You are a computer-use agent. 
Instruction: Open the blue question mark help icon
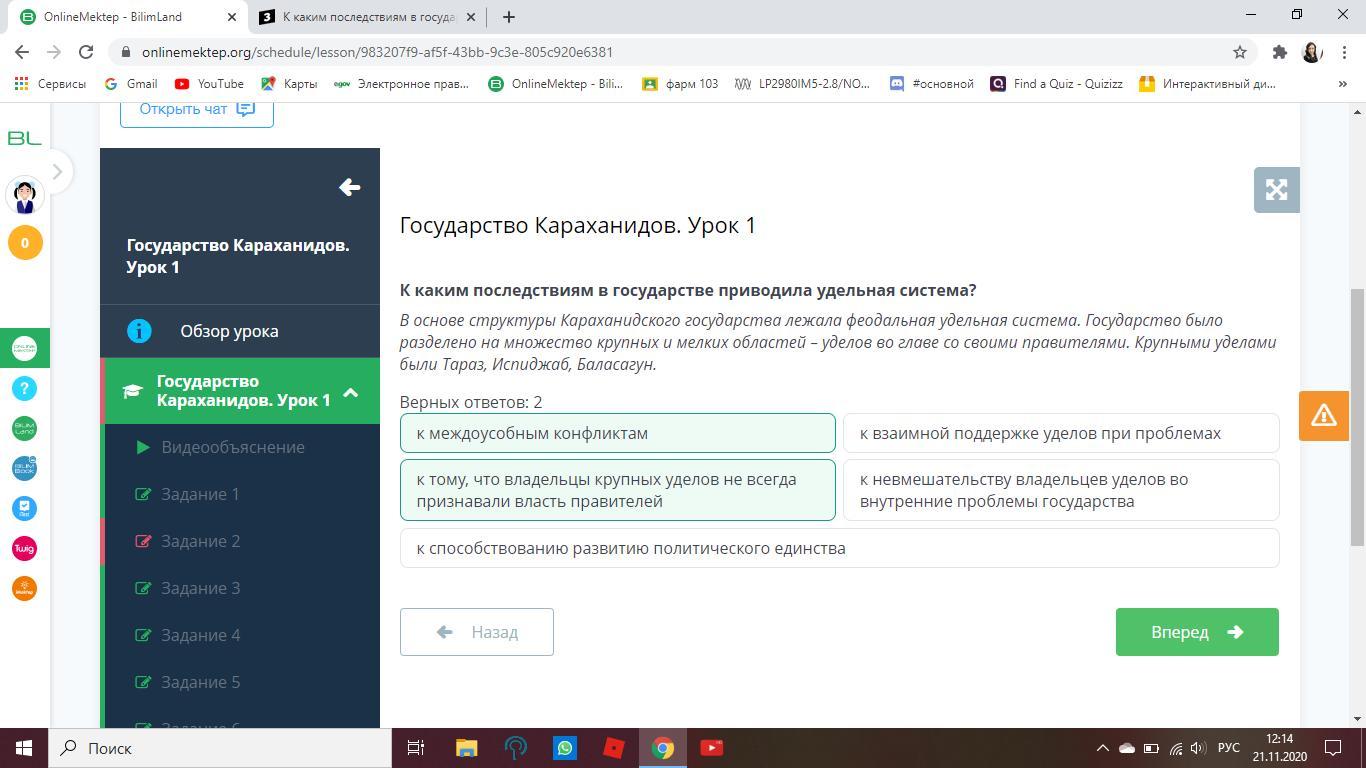point(25,388)
